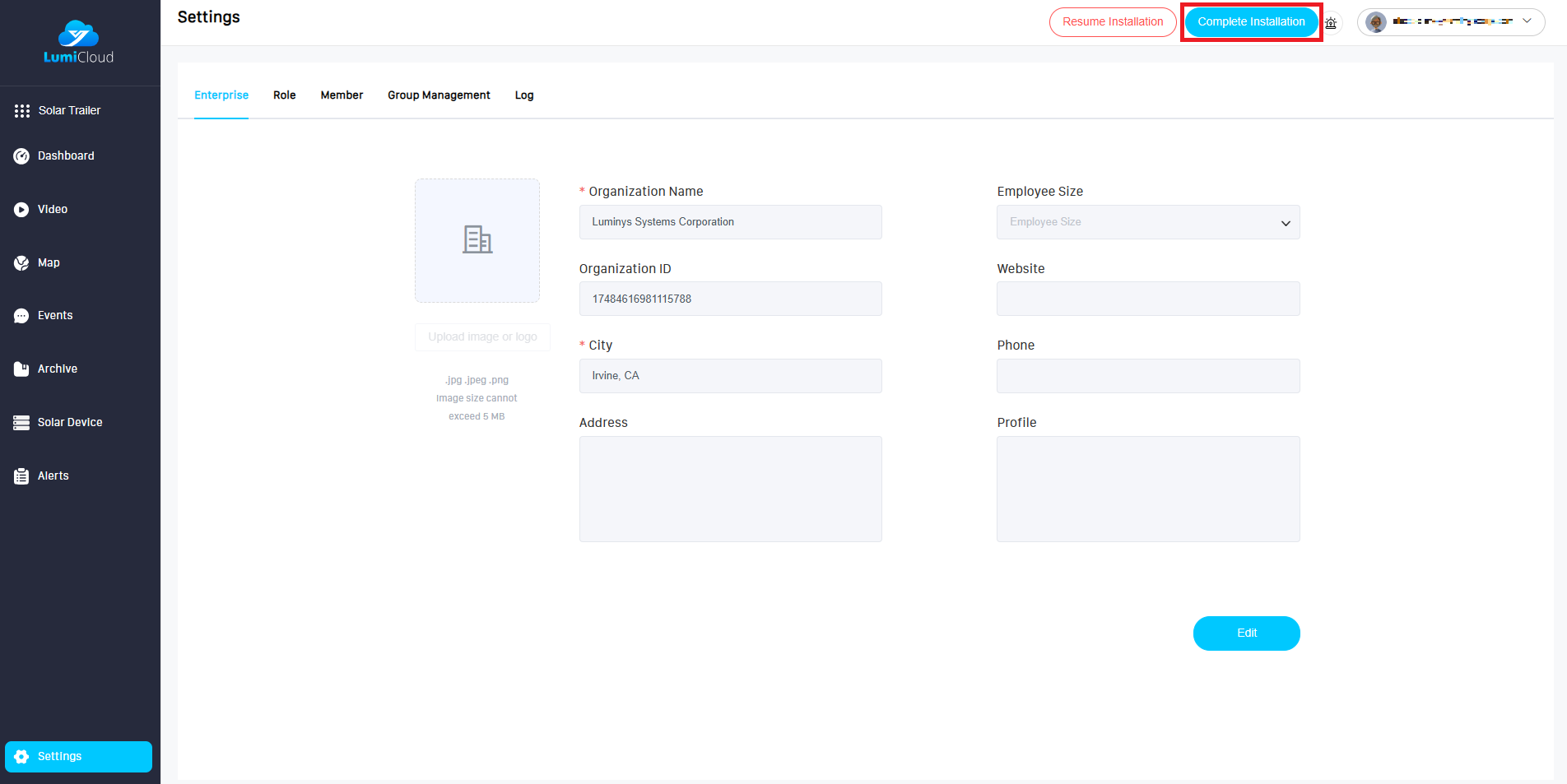The height and width of the screenshot is (784, 1567).
Task: Open the Archive folder icon
Action: [x=21, y=369]
